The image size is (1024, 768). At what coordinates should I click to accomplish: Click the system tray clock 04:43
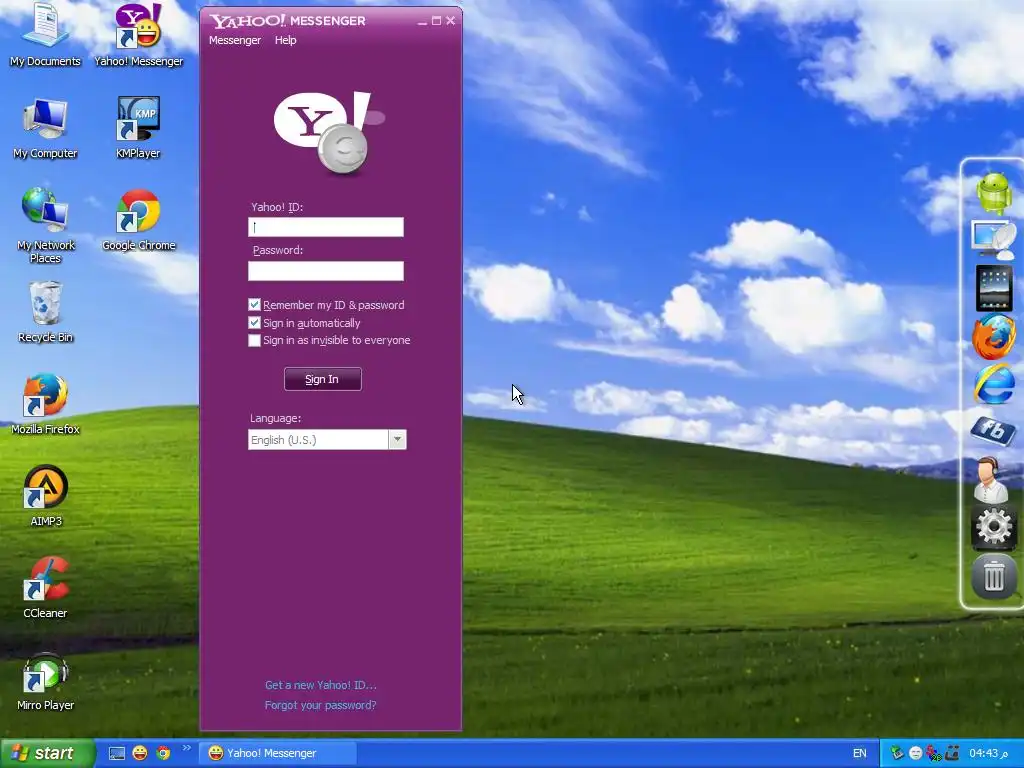tap(988, 754)
